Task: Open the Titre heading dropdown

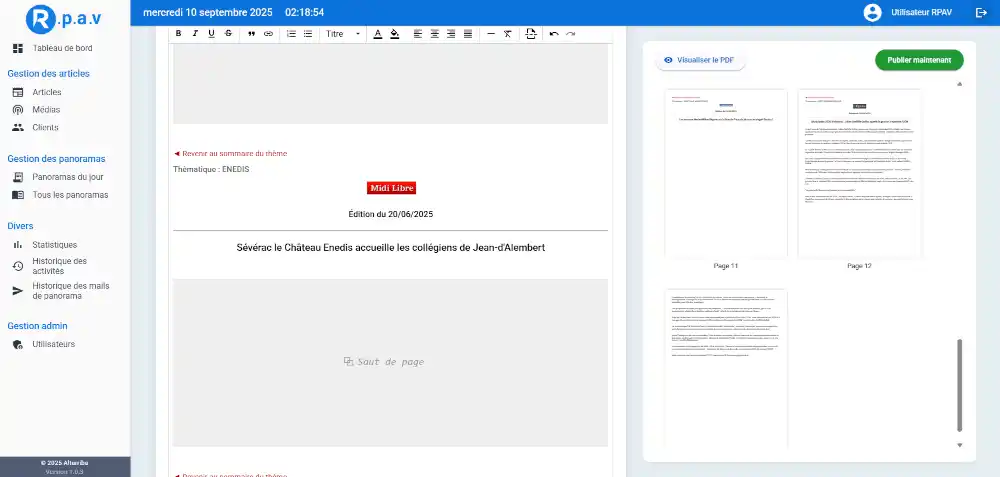Action: click(x=341, y=34)
